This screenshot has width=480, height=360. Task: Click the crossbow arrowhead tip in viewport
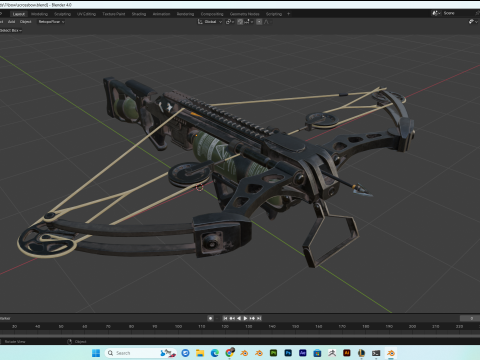362,190
